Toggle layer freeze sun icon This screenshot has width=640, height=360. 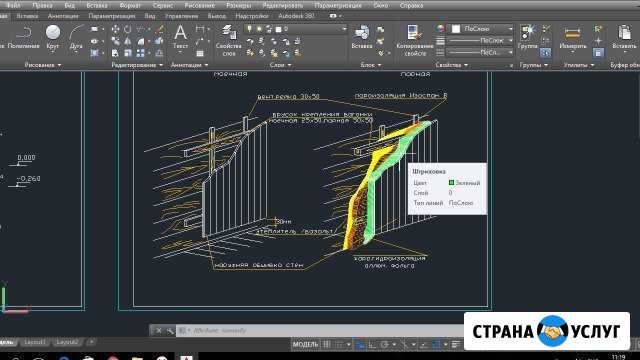[259, 29]
